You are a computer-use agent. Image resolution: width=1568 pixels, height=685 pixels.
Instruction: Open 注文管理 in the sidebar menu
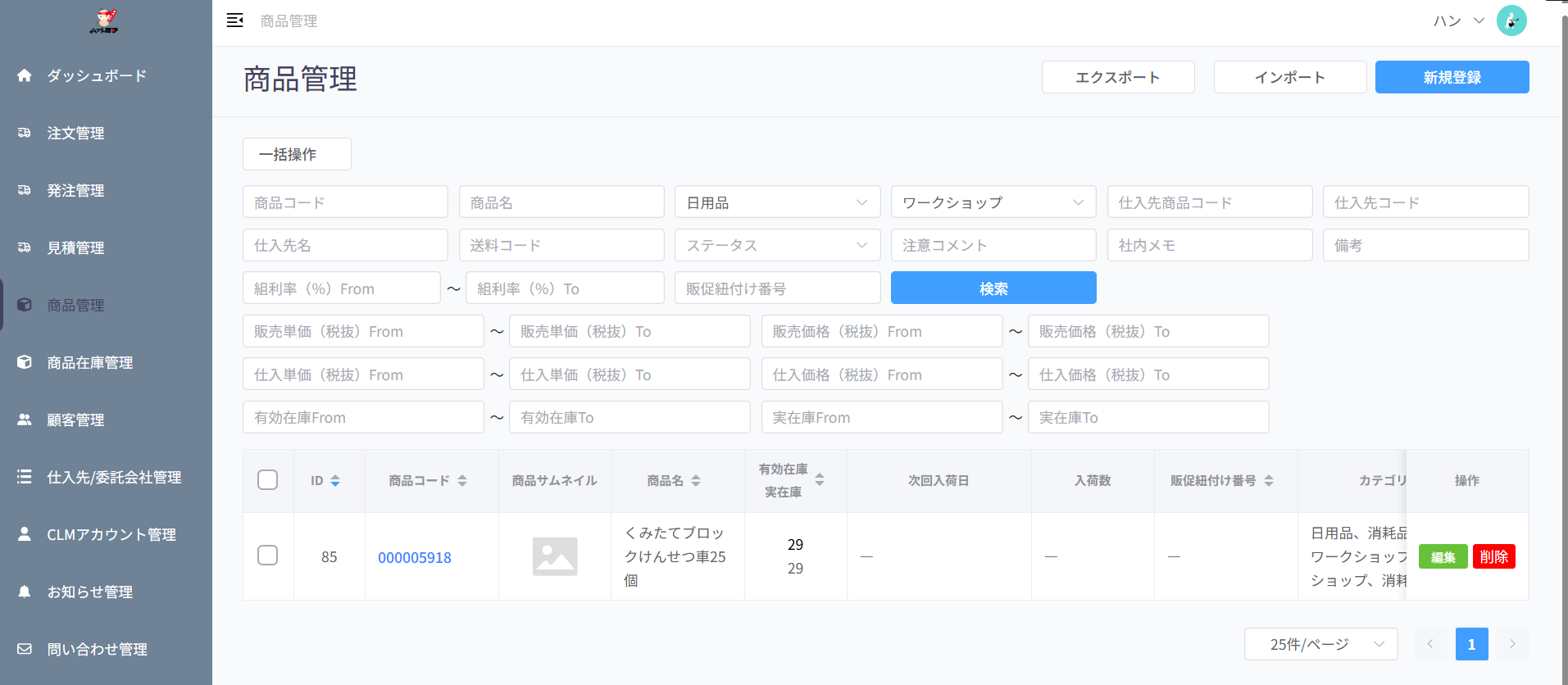(x=75, y=133)
